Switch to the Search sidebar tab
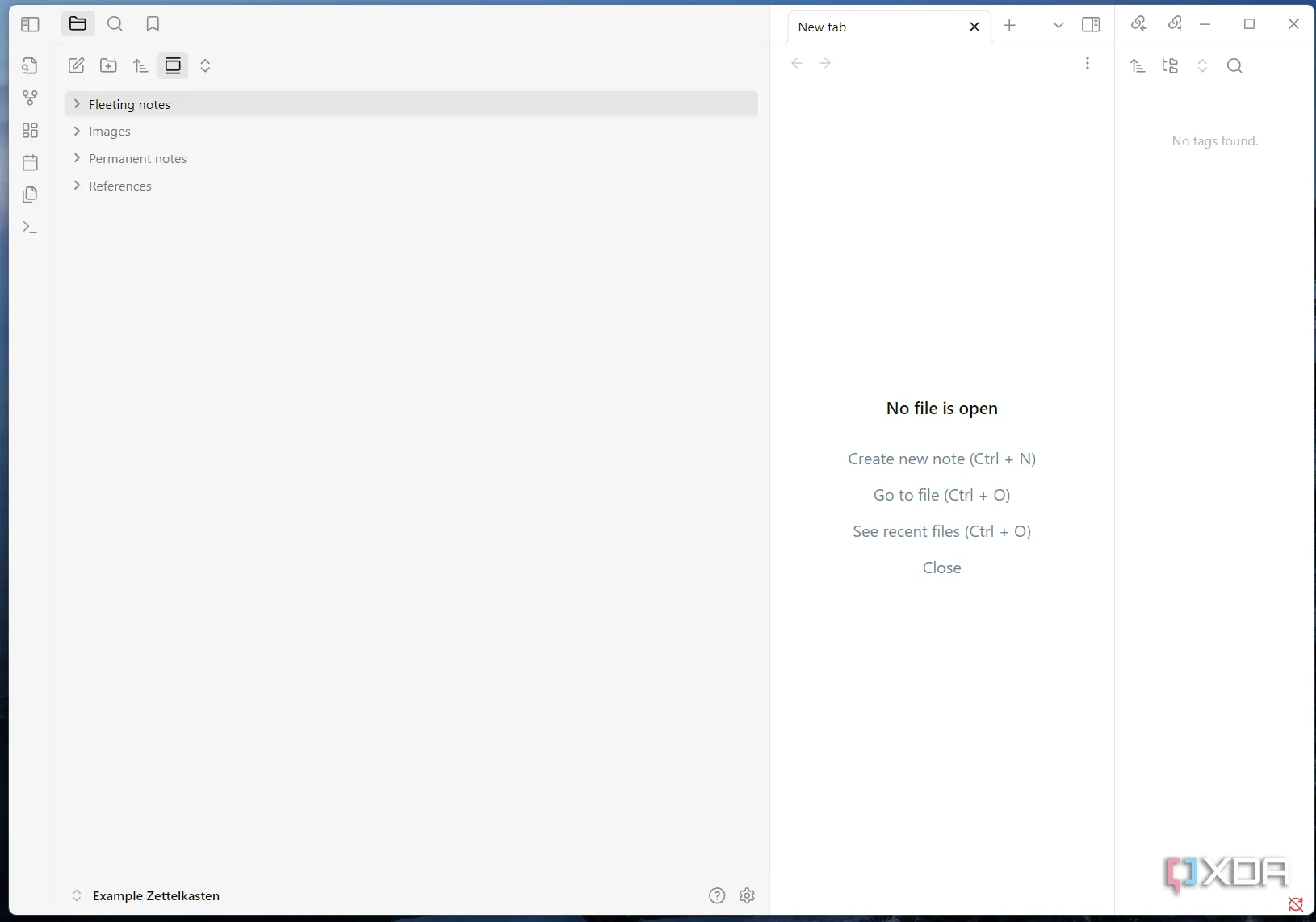Viewport: 1316px width, 922px height. [115, 24]
